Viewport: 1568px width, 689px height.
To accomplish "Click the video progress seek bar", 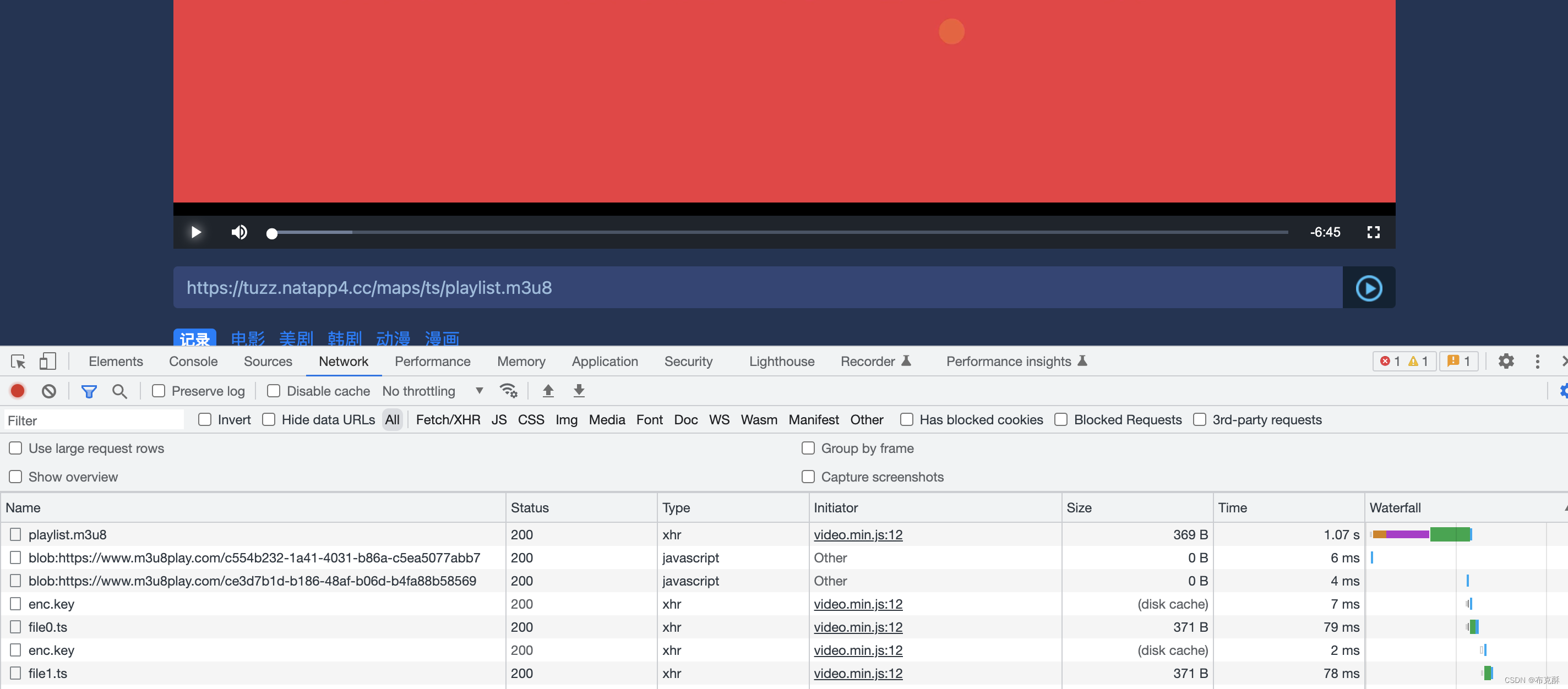I will 779,232.
